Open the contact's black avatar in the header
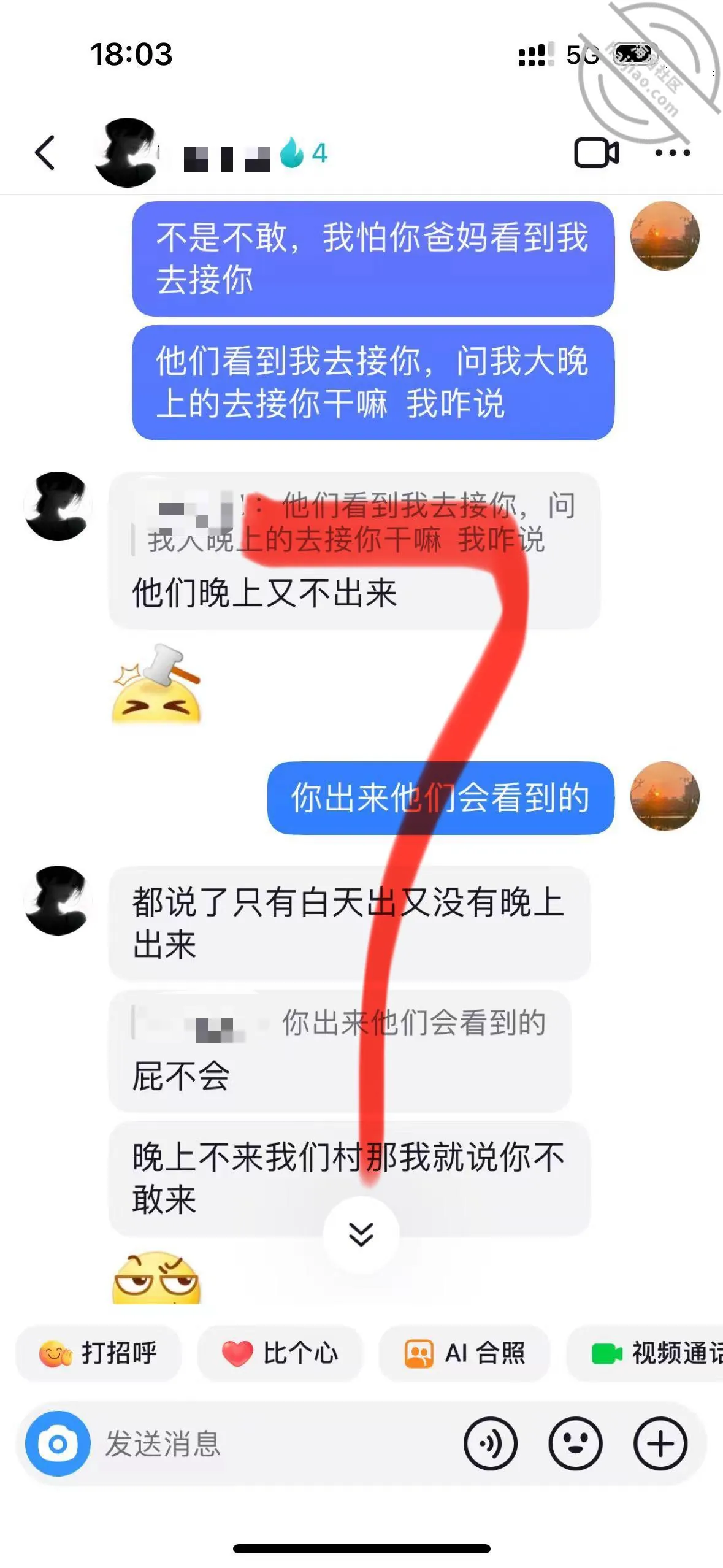This screenshot has height=1568, width=723. [127, 153]
